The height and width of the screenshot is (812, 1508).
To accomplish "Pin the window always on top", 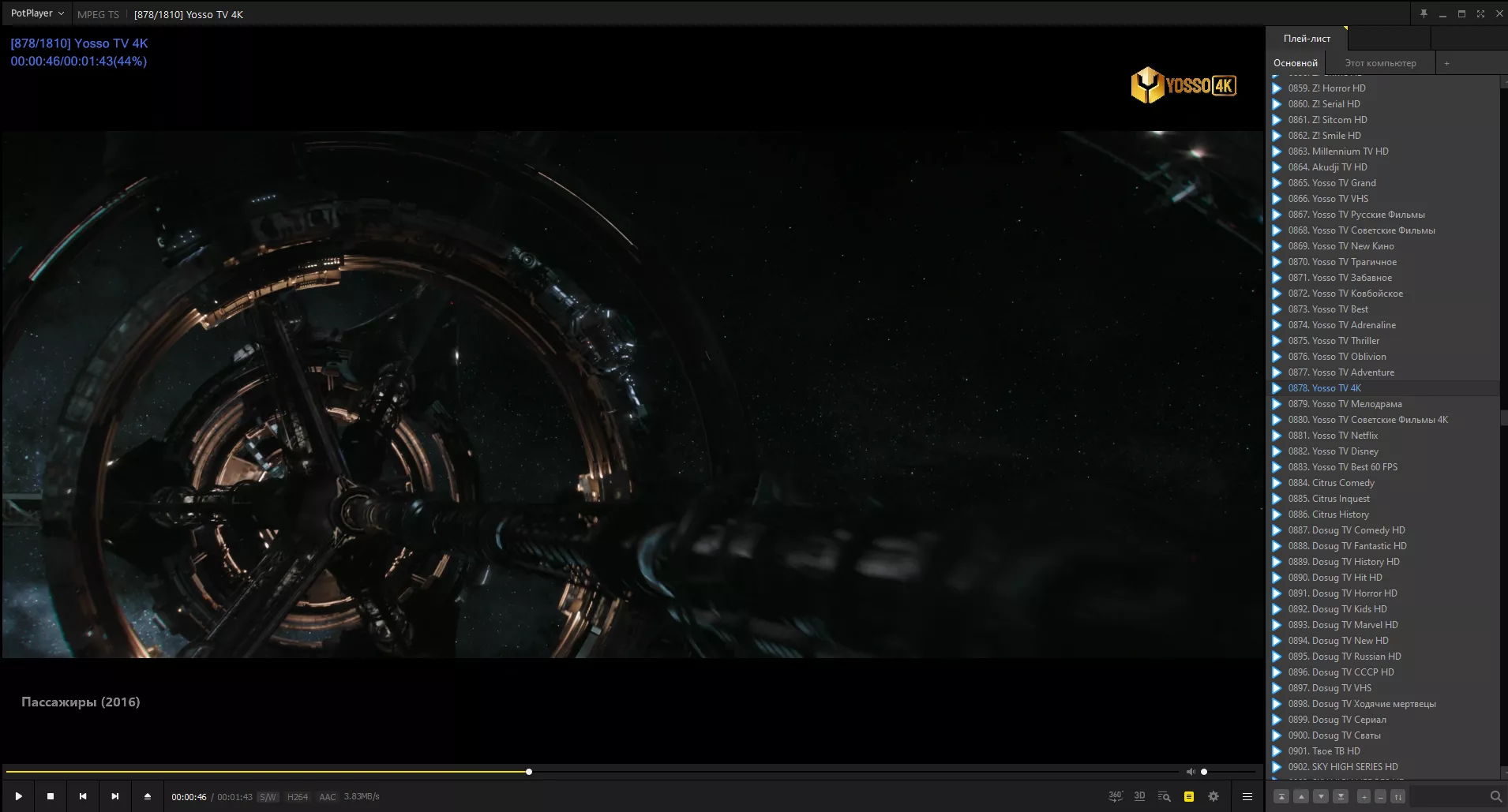I will [1424, 13].
